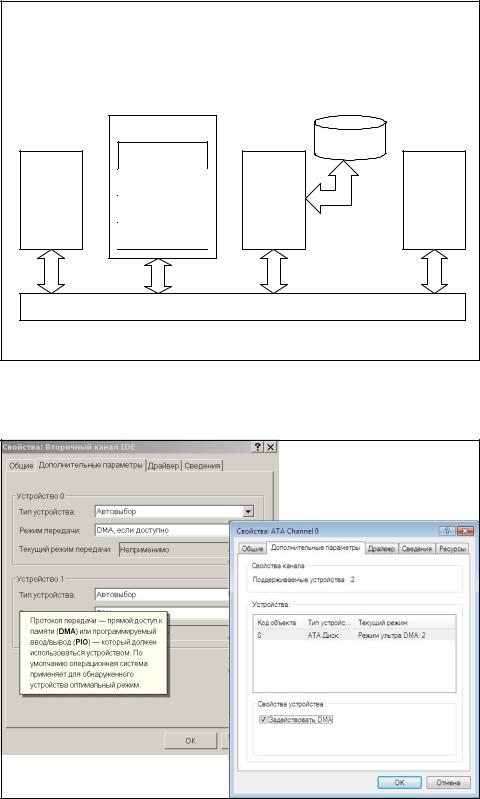Select Дополнительные параметры tab in ATA Channel 0 window

(315, 548)
